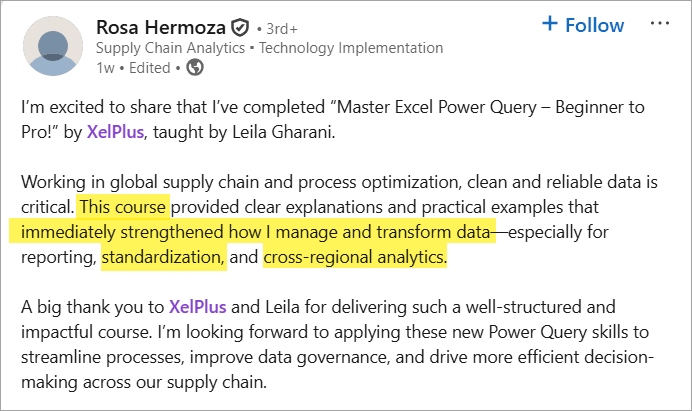Click the "1w" post timestamp

pos(105,68)
